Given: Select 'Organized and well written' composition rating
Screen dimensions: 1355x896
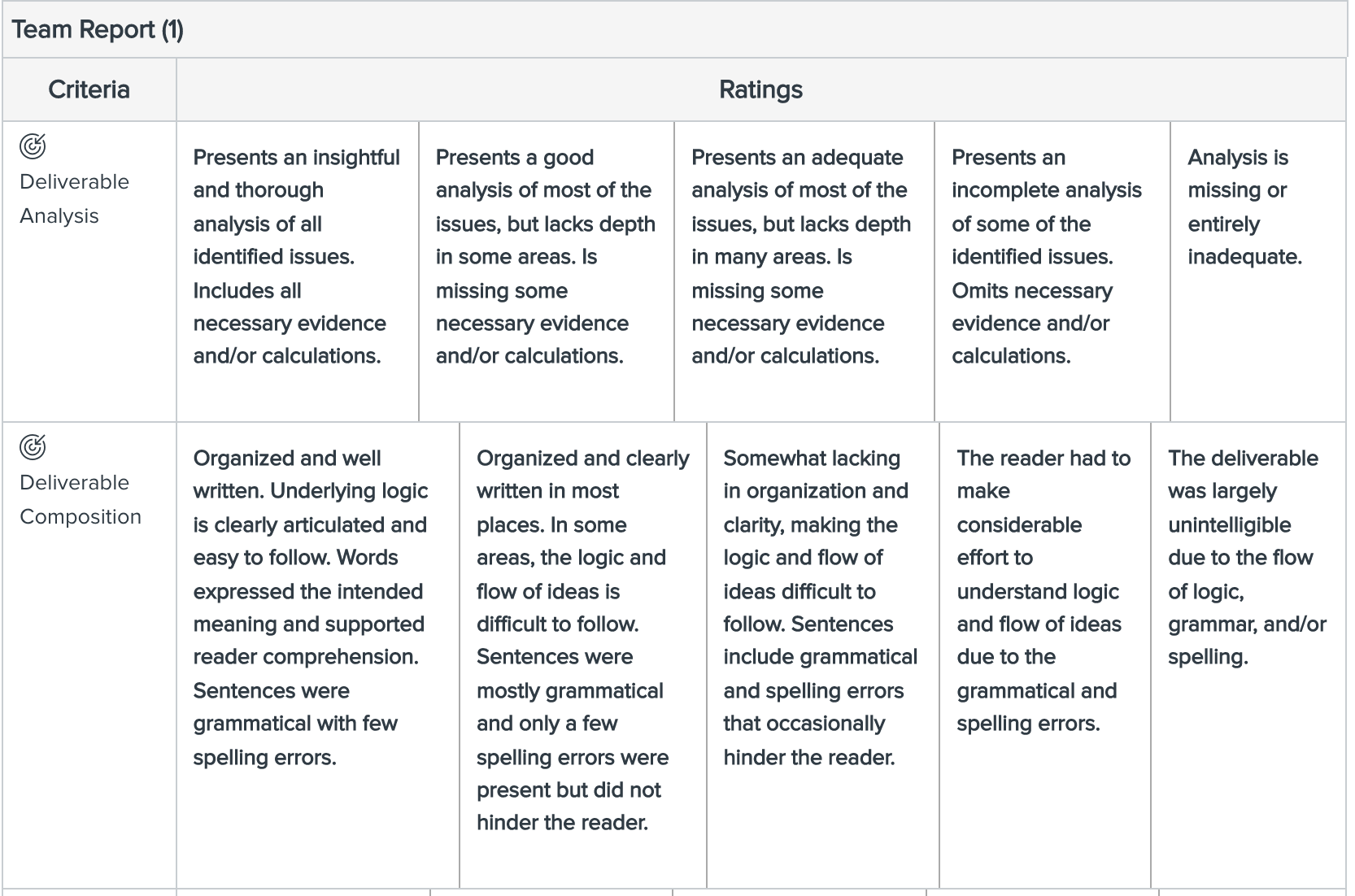Looking at the screenshot, I should 318,655.
